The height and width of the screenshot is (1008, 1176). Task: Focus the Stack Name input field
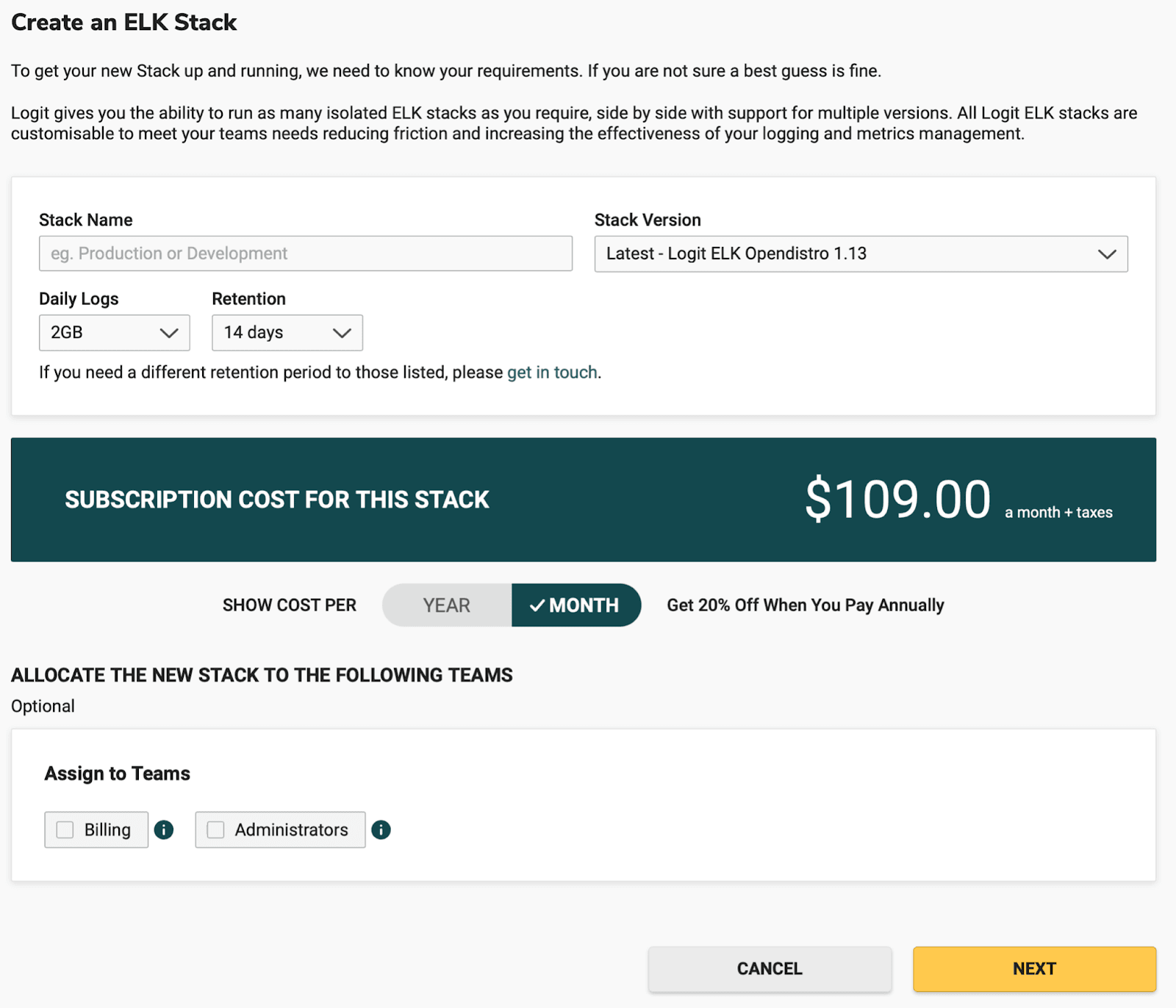point(305,253)
